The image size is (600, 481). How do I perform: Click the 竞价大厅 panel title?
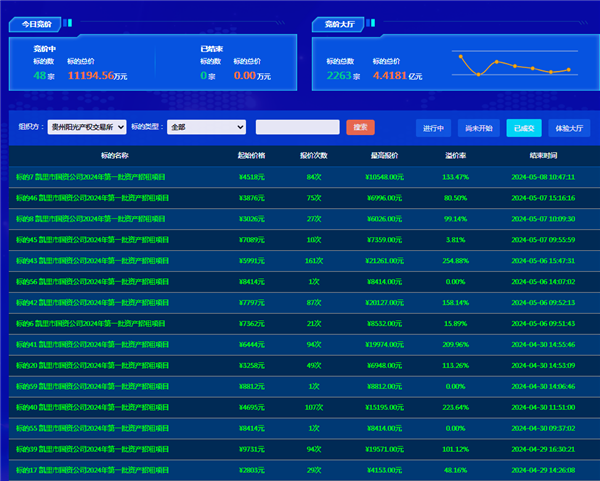point(341,23)
